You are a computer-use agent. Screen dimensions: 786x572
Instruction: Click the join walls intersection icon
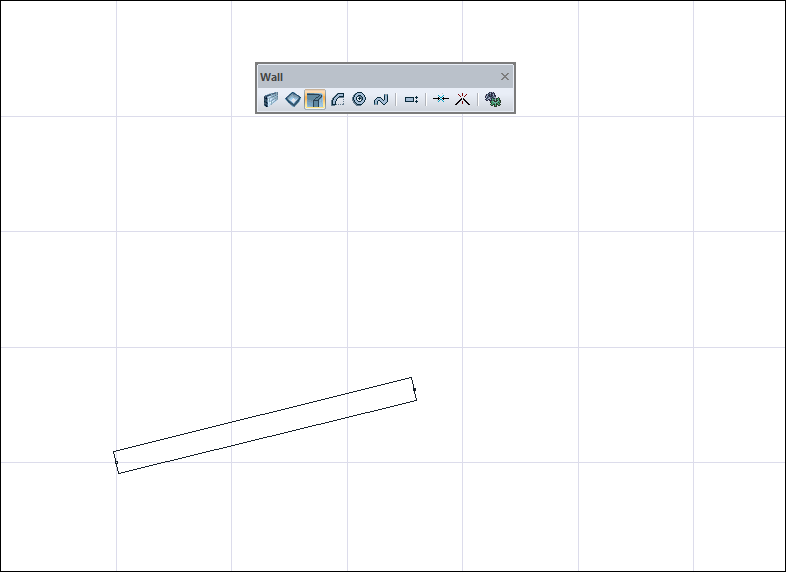coord(441,99)
